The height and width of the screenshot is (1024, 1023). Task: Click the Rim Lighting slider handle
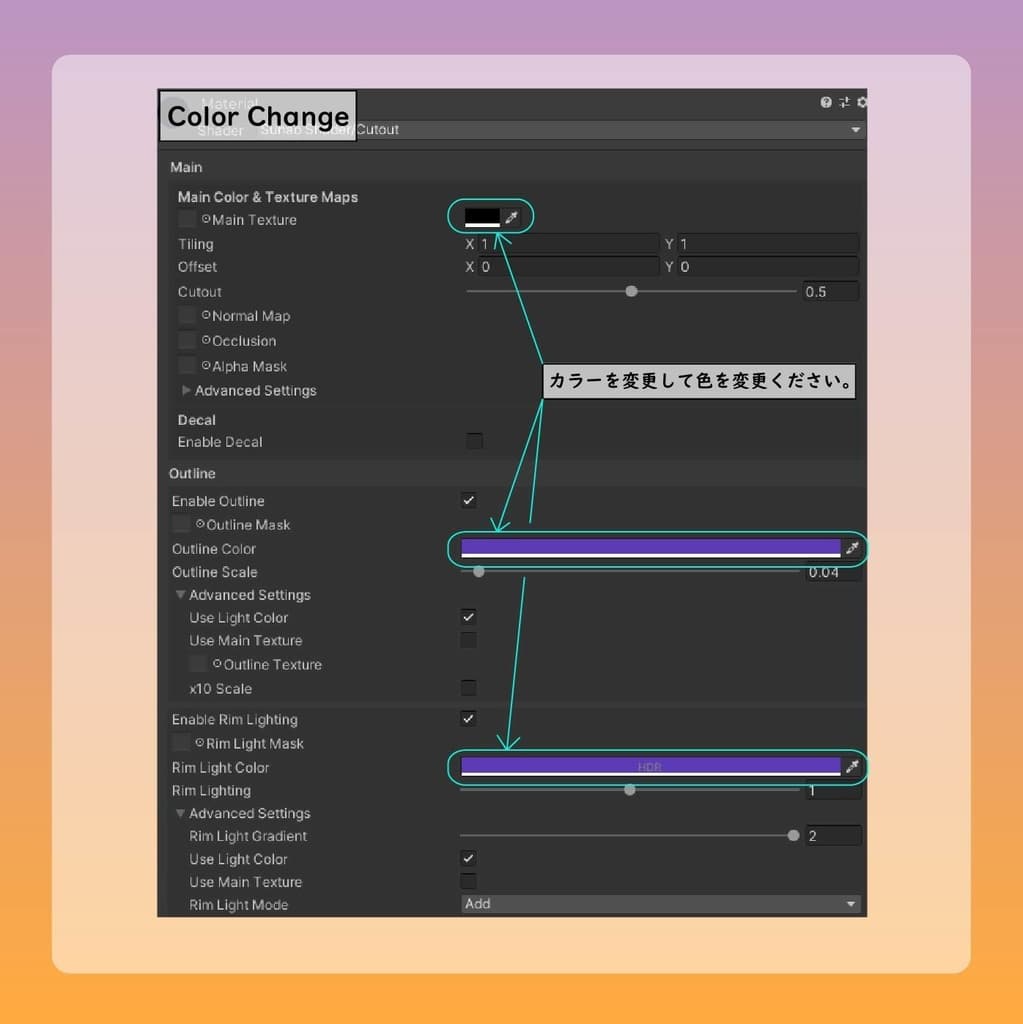click(x=630, y=790)
